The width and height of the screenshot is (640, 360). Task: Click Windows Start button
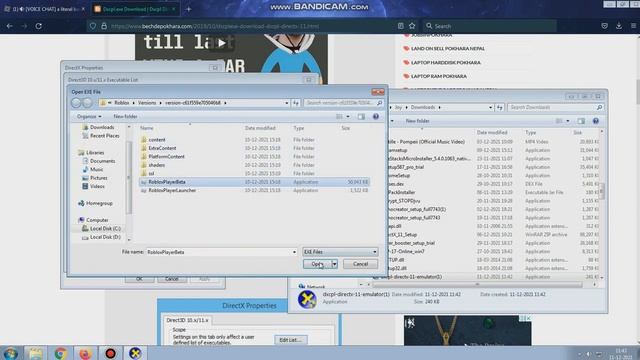click(10, 353)
